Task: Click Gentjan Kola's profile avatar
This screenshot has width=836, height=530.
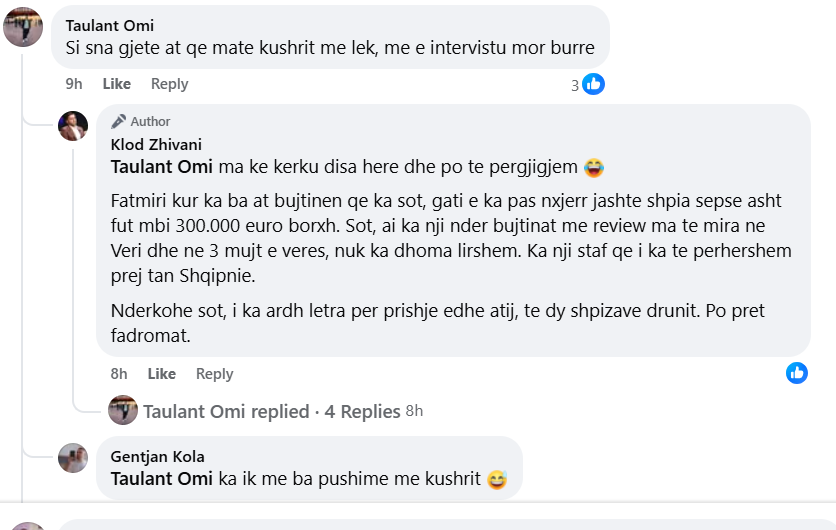Action: click(73, 457)
